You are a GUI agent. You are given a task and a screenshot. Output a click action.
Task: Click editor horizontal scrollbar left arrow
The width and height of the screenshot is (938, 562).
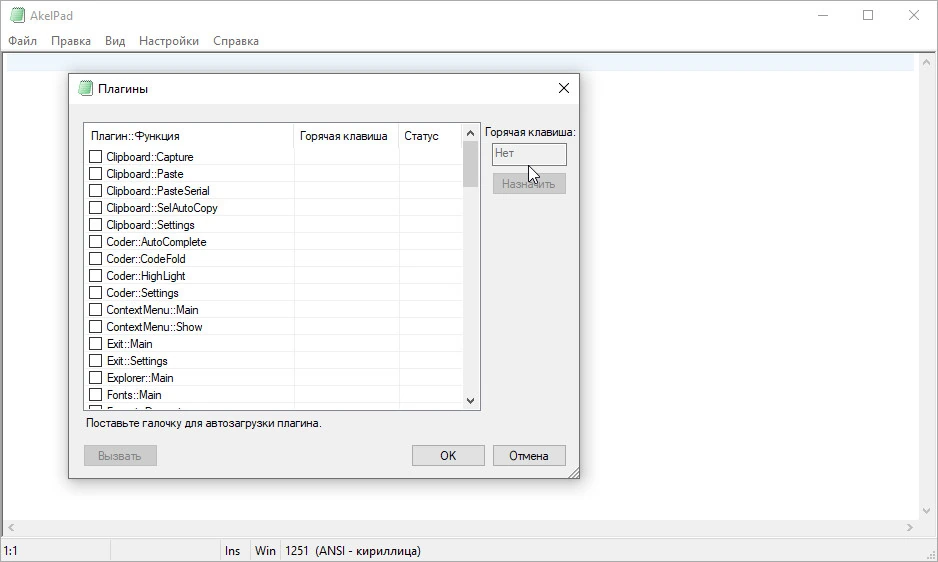point(11,527)
